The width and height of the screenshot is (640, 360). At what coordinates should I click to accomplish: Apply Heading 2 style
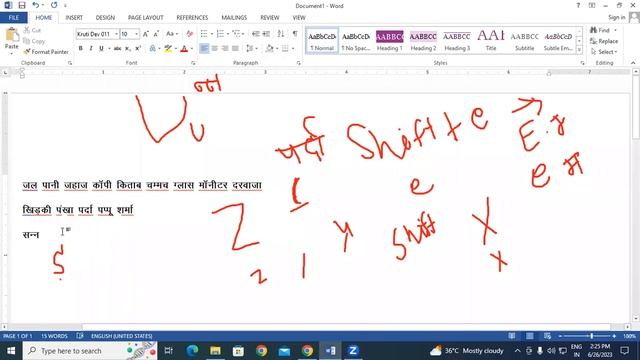click(x=423, y=41)
